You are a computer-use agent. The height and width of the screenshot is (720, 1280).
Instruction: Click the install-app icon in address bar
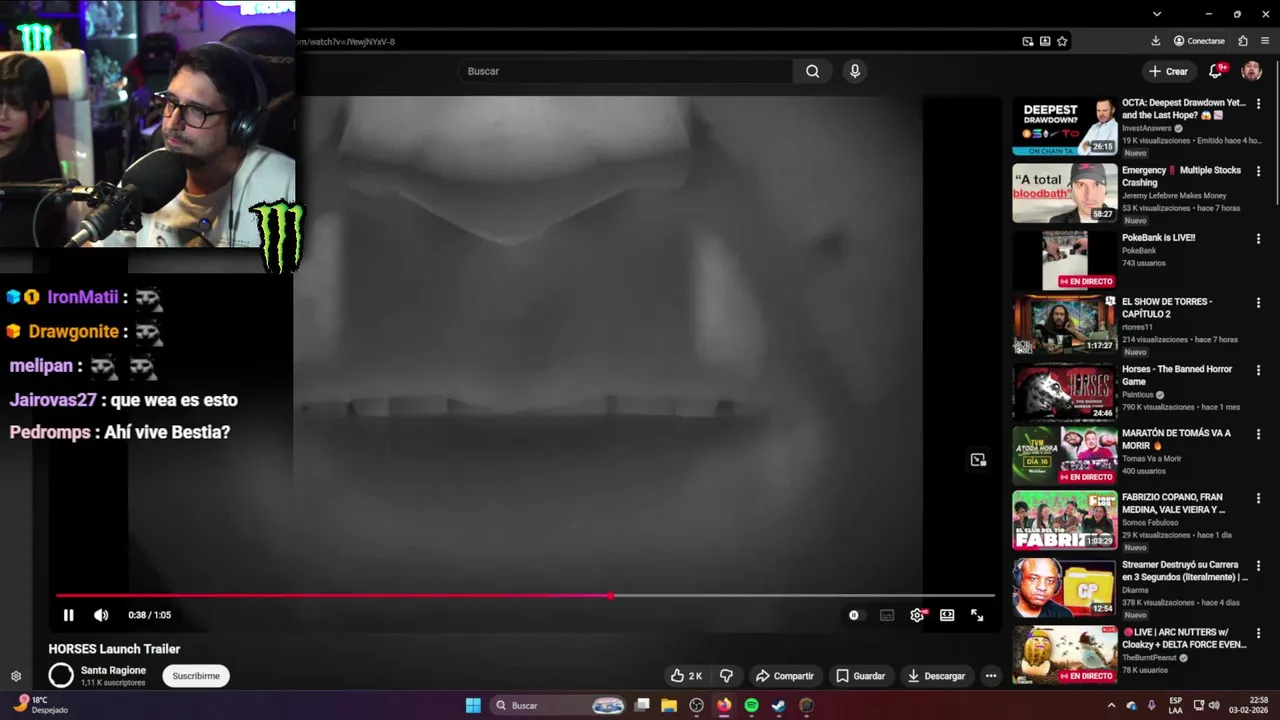click(1045, 41)
